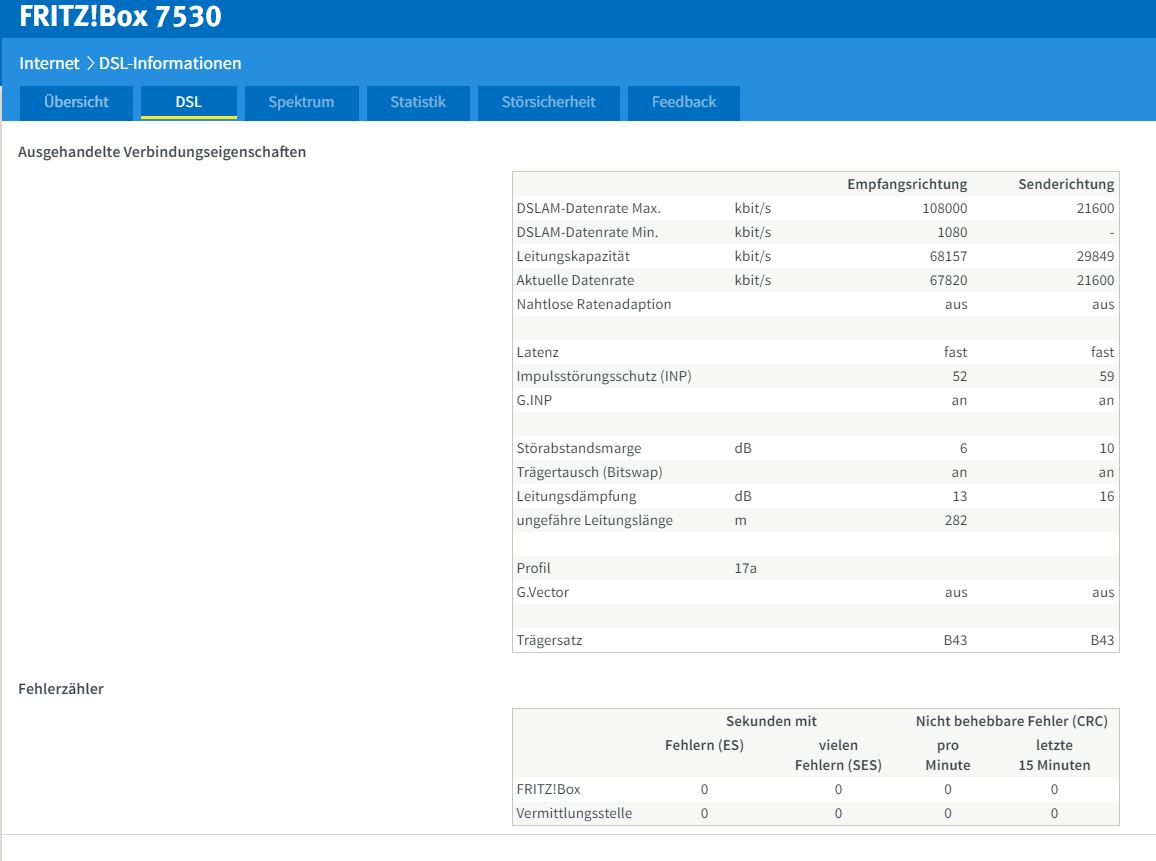This screenshot has height=861, width=1156.
Task: Switch to the Spektrum tab
Action: 302,102
